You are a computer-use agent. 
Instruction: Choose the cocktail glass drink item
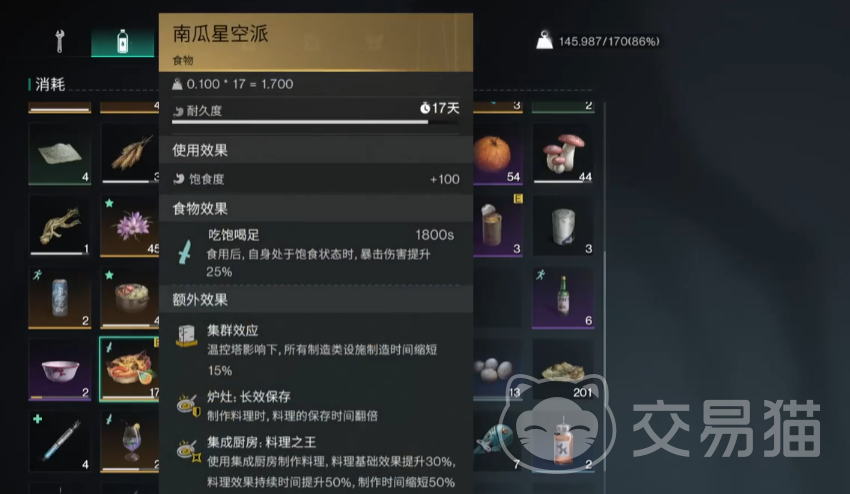point(130,441)
